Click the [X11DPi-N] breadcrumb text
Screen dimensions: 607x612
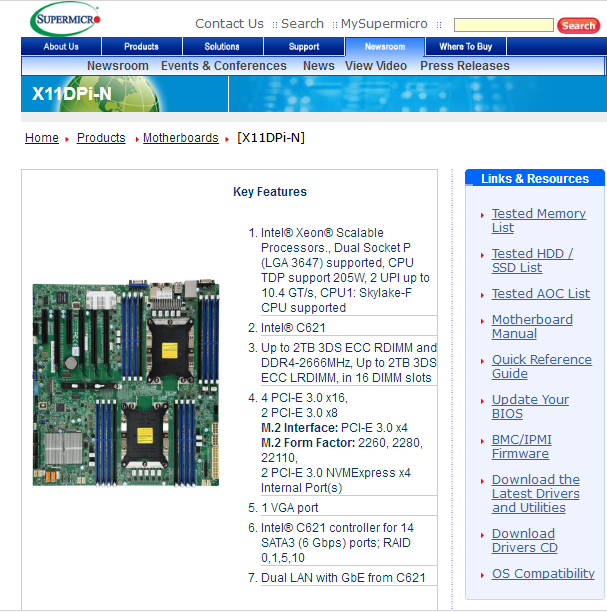tap(271, 138)
